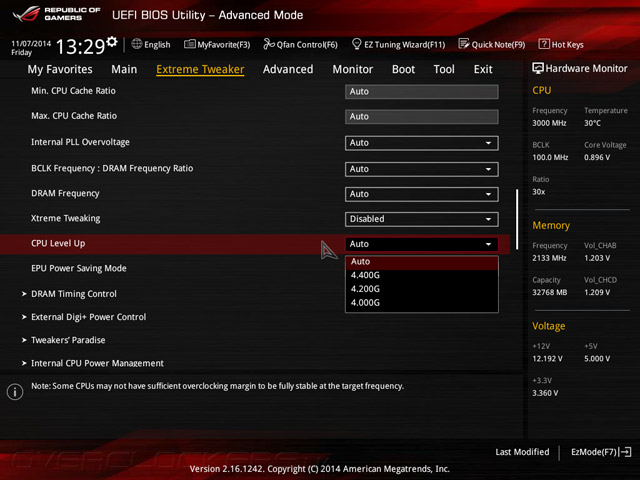This screenshot has width=640, height=480.
Task: Click the 11/07/2014 date
Action: (31, 43)
